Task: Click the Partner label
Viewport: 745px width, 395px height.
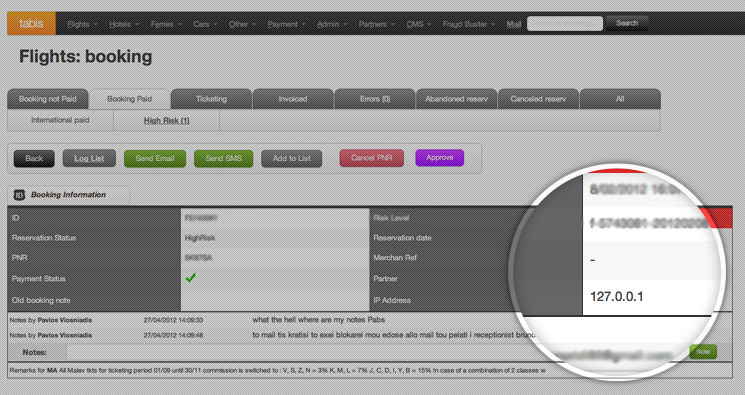Action: point(385,279)
